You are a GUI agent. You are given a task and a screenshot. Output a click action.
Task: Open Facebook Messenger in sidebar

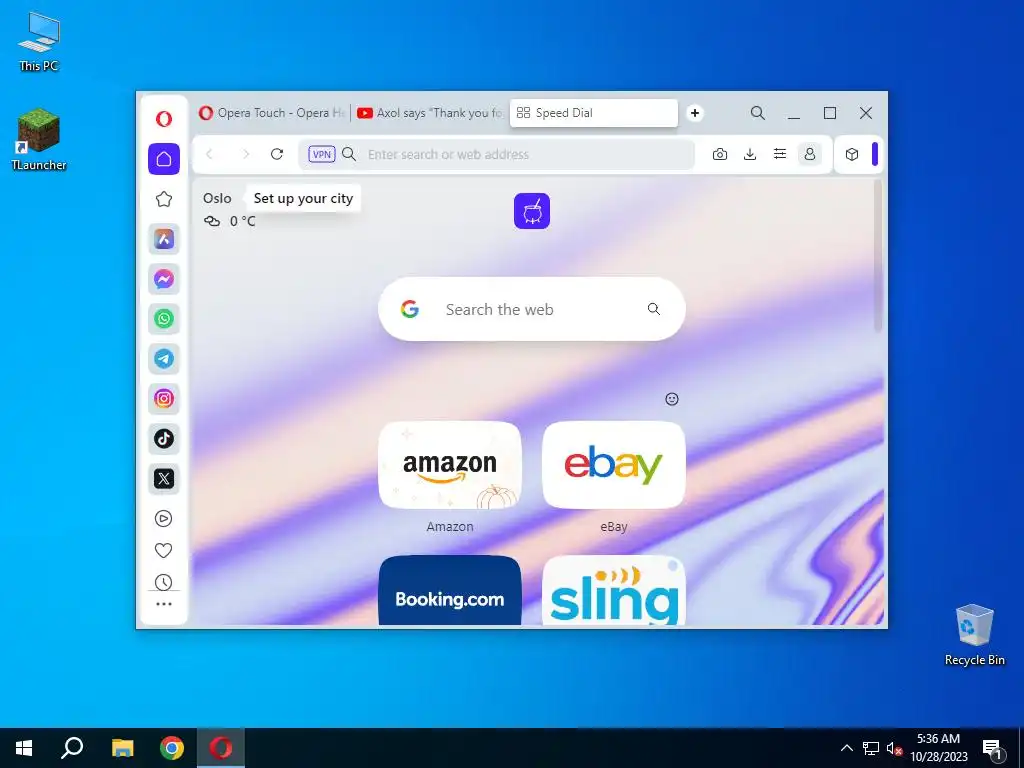pyautogui.click(x=164, y=279)
